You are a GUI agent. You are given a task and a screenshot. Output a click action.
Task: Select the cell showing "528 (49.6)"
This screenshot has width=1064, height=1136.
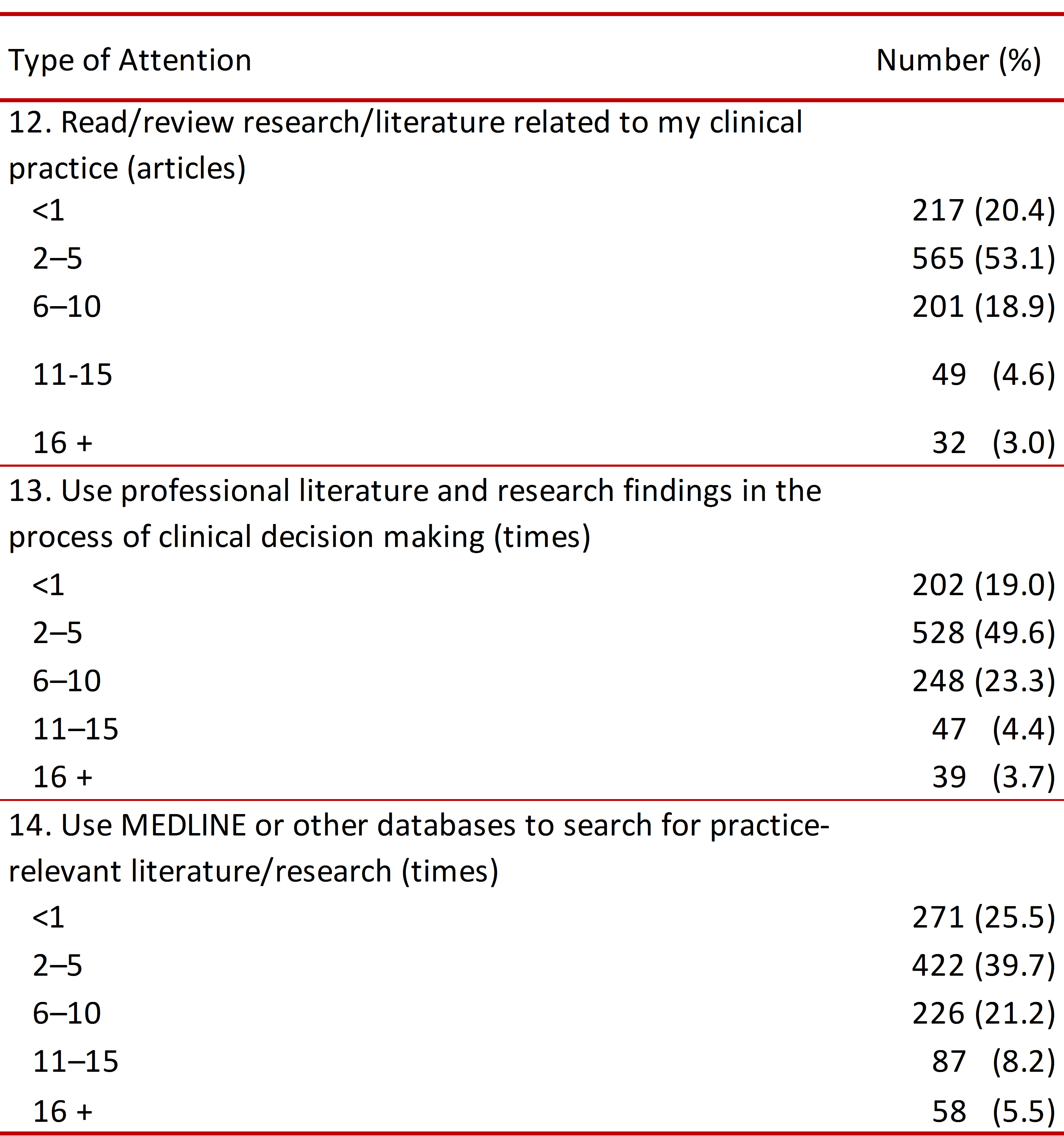(983, 633)
